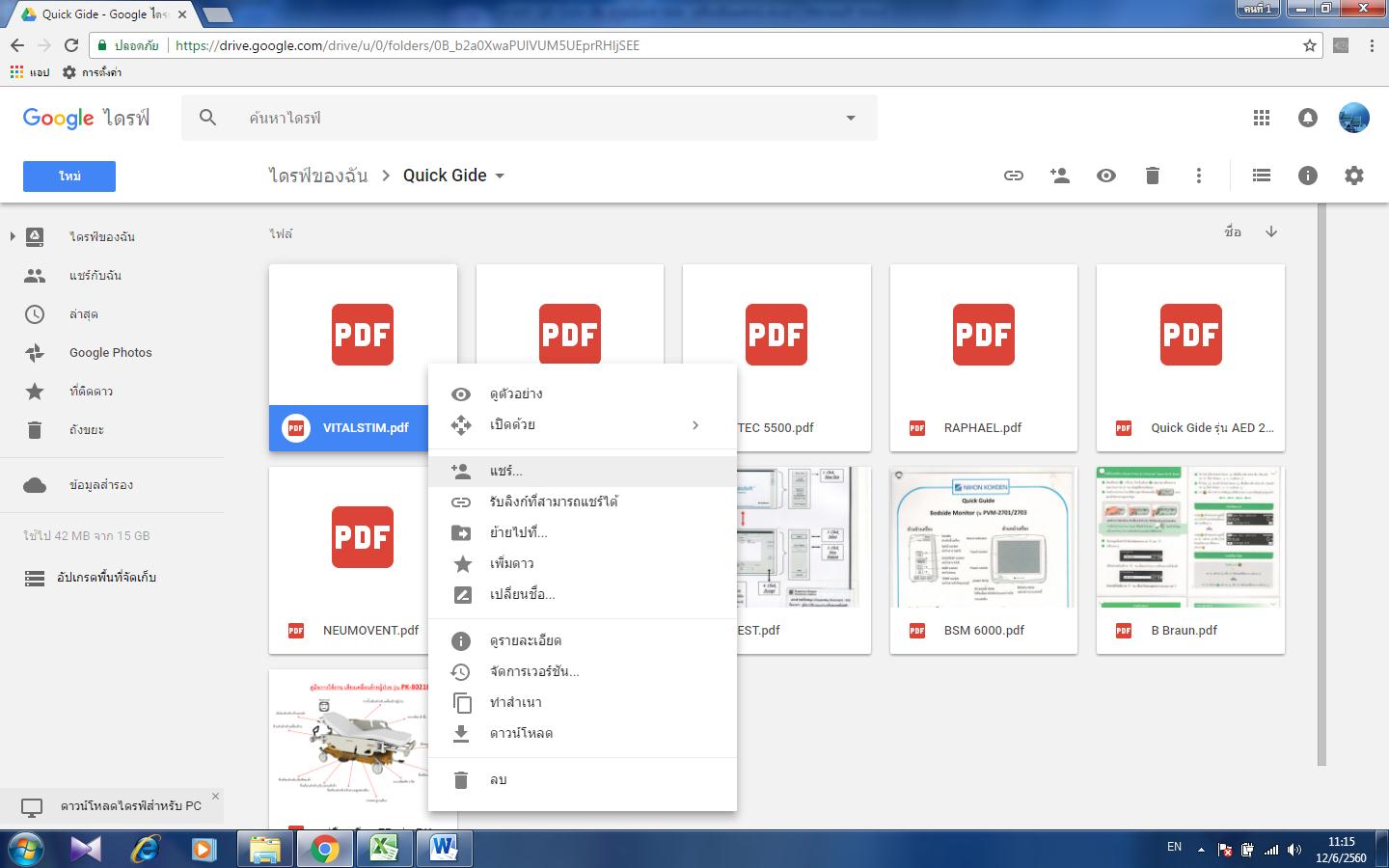Open Google Photos in sidebar
1389x868 pixels.
tap(112, 352)
